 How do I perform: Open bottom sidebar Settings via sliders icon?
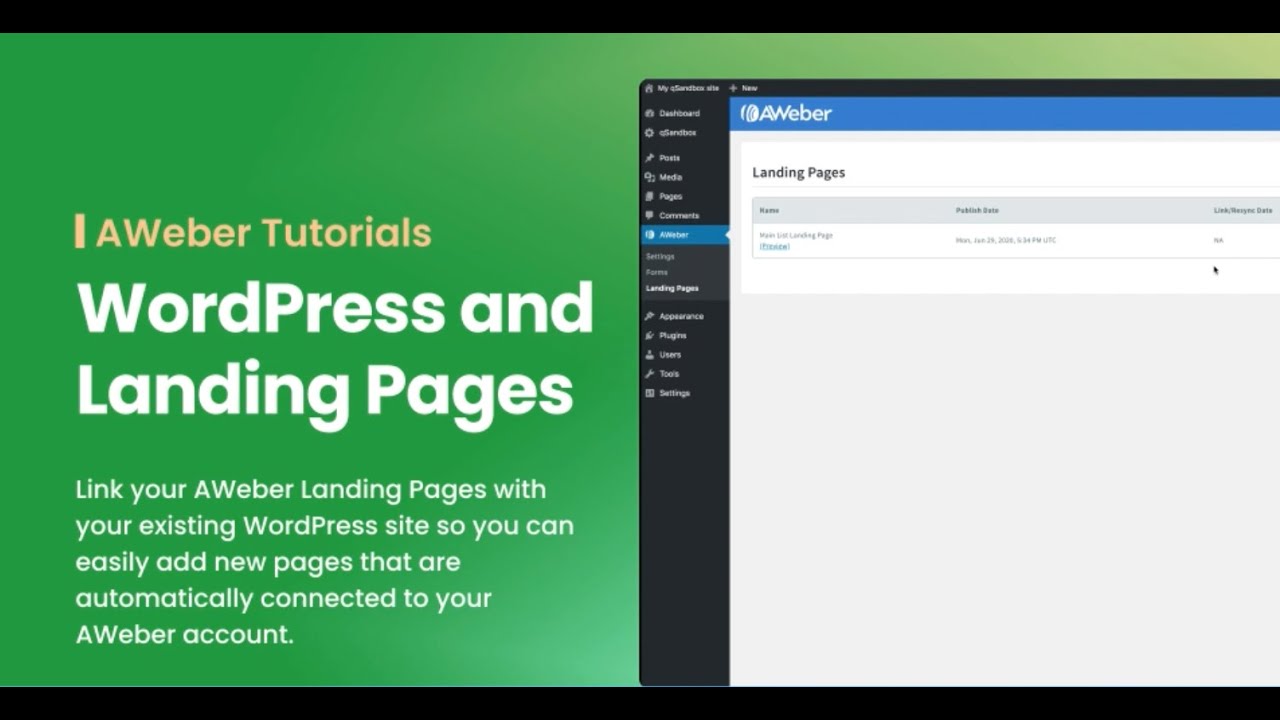click(650, 393)
